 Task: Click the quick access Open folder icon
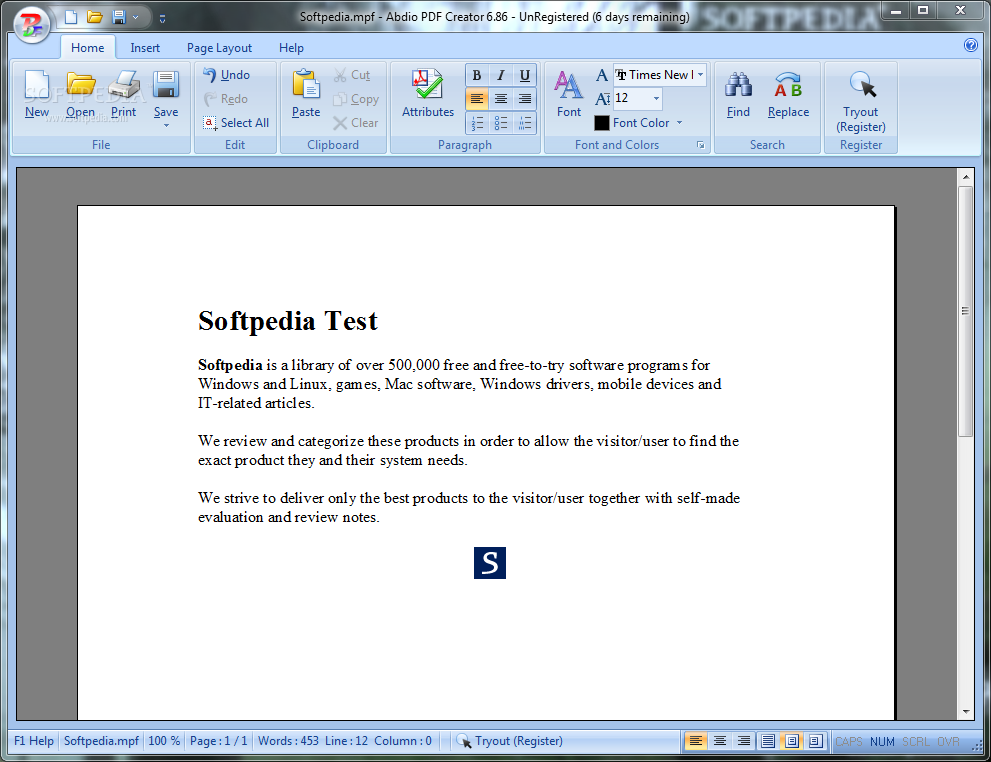point(95,17)
